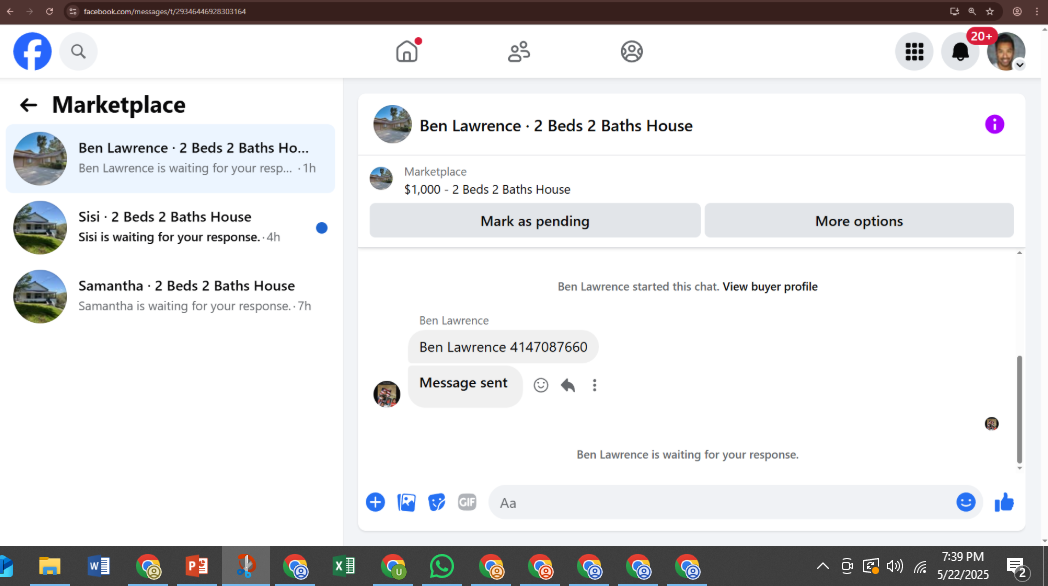This screenshot has width=1048, height=586.
Task: Open the chat header Ben Lawrence title
Action: [555, 126]
